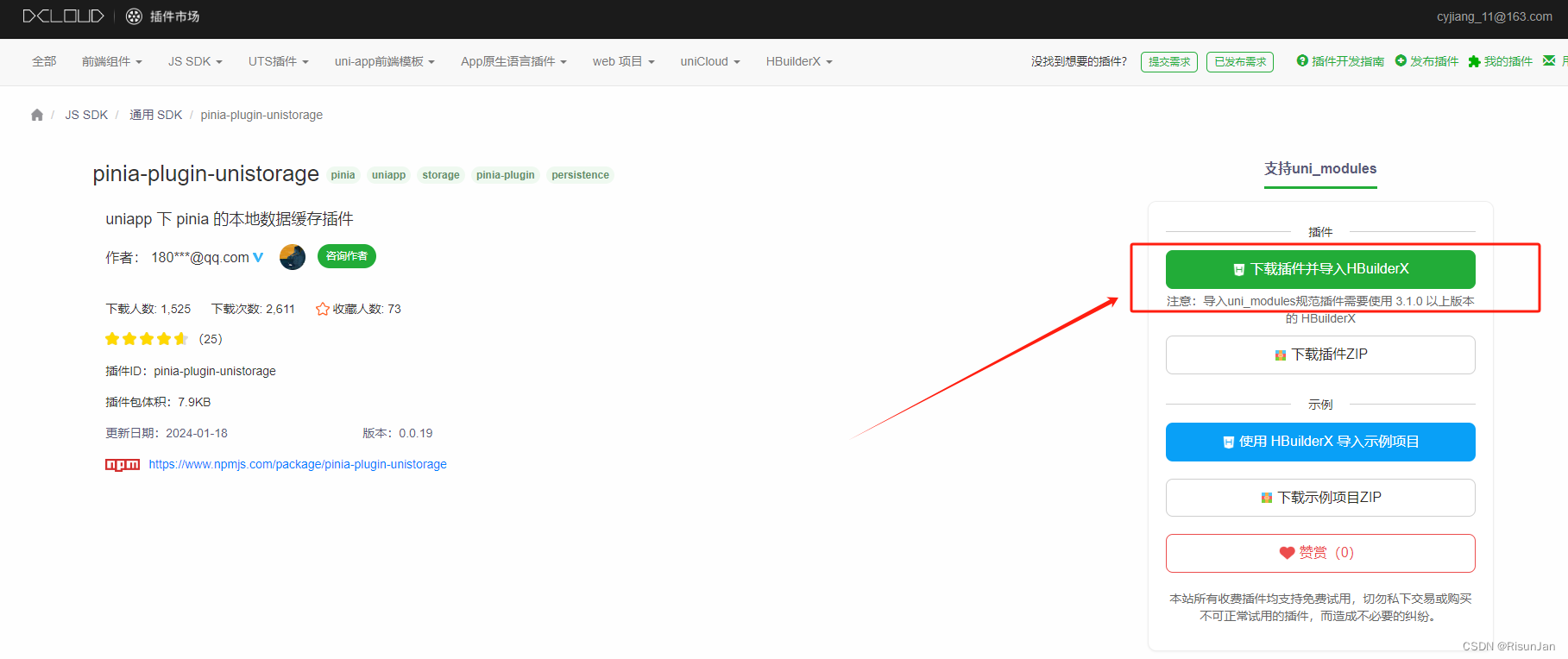The height and width of the screenshot is (659, 1568).
Task: Click the plugin title pinia-plugin-unistorage
Action: tap(206, 173)
